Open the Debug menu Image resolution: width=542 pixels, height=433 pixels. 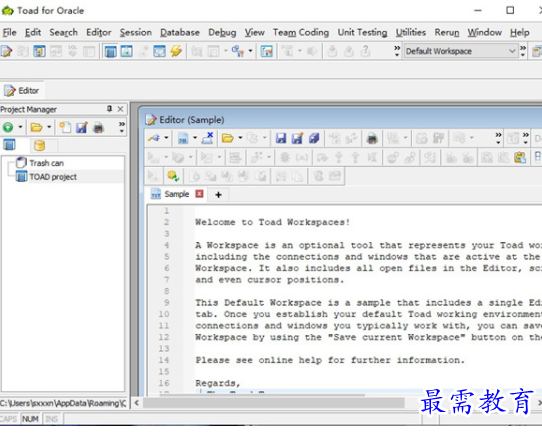222,32
